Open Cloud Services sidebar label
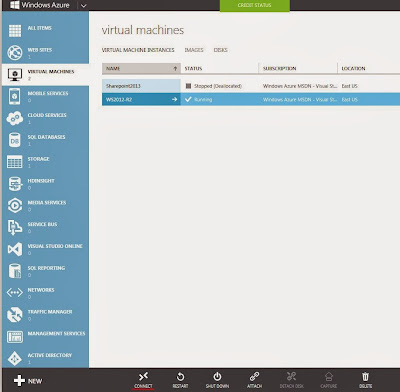Screen dimensions: 400x392 tap(47, 115)
